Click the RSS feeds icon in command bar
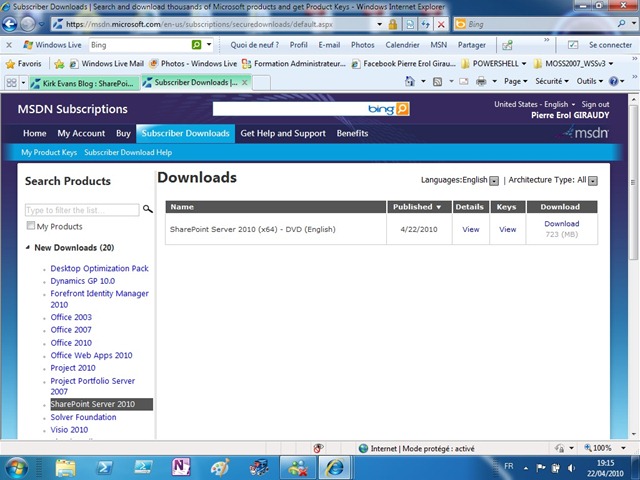Image resolution: width=640 pixels, height=480 pixels. (437, 82)
